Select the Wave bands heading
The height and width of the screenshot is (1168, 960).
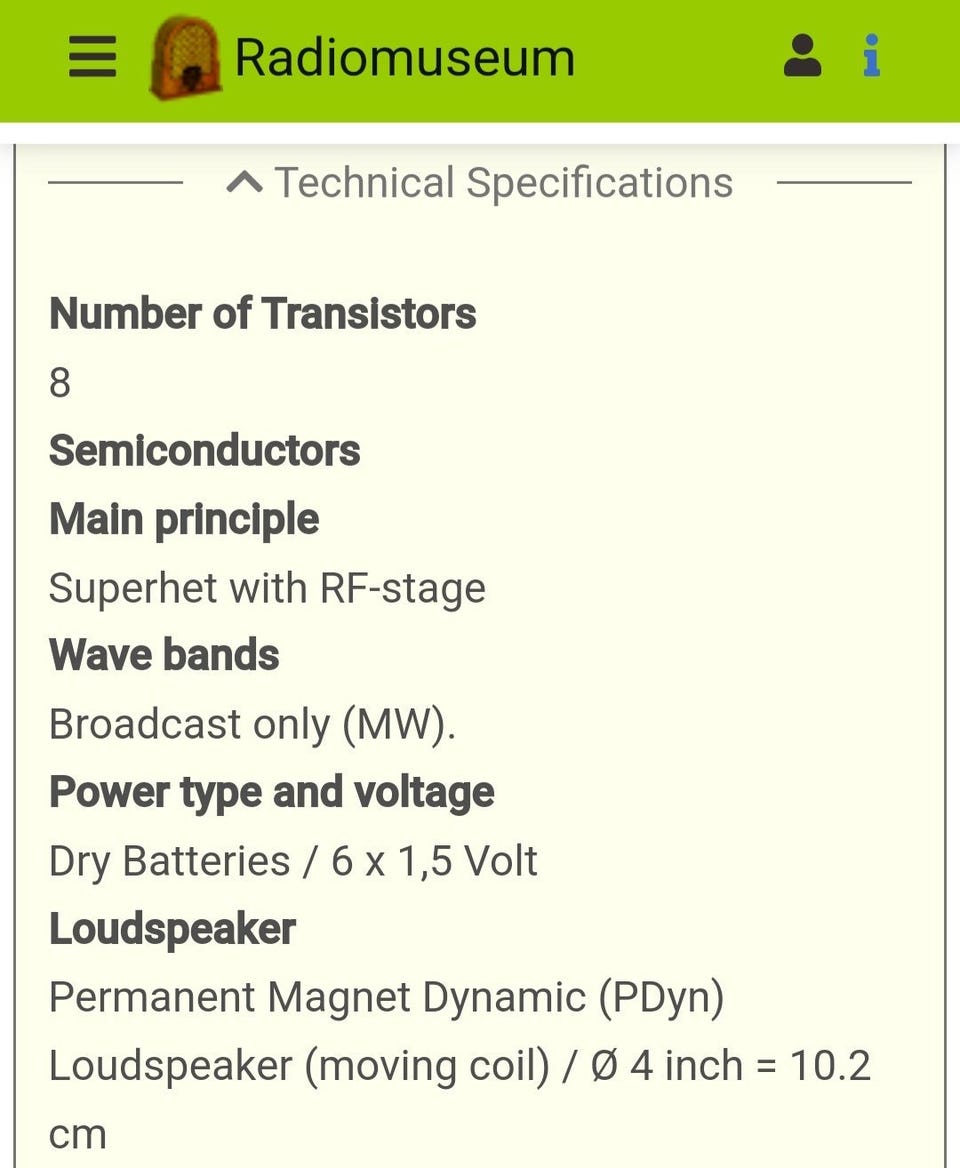tap(164, 656)
